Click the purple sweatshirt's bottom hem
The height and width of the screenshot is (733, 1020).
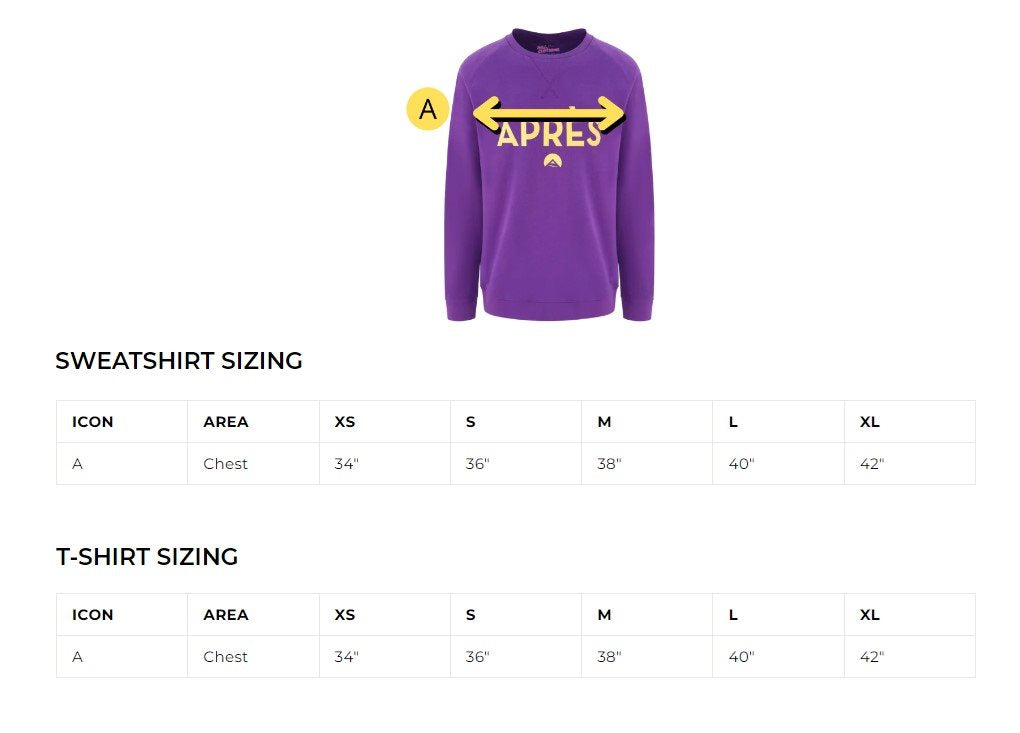pyautogui.click(x=548, y=308)
